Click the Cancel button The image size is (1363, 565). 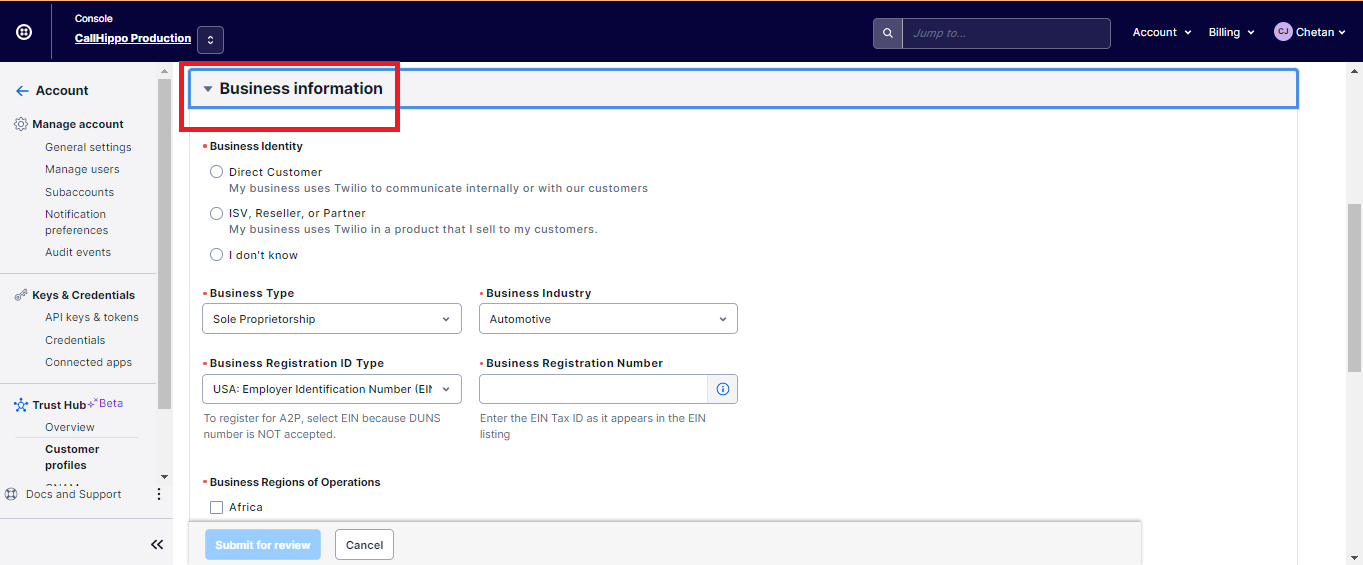(x=364, y=545)
